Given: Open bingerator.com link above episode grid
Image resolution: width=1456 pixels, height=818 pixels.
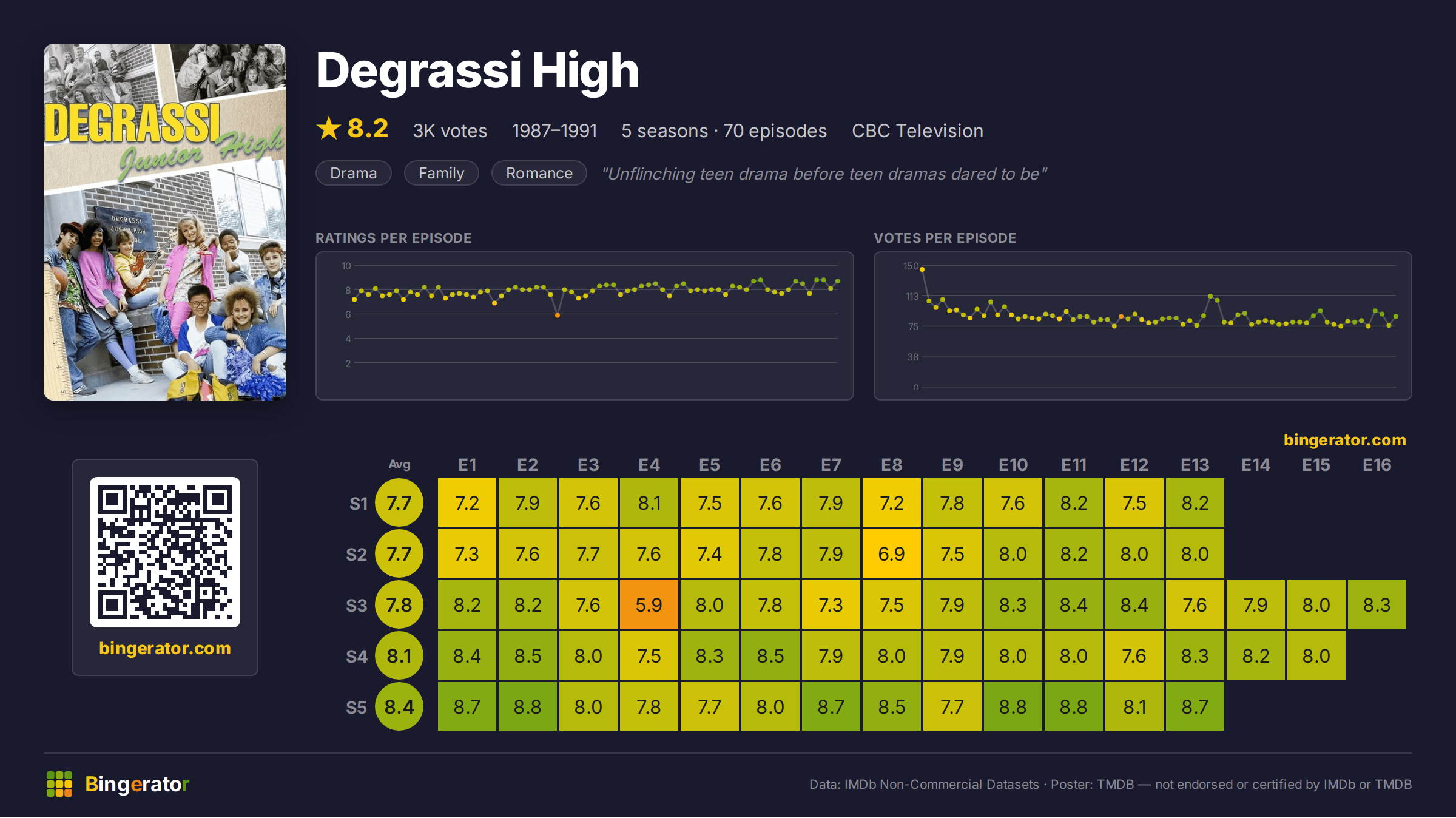Looking at the screenshot, I should pyautogui.click(x=1345, y=440).
